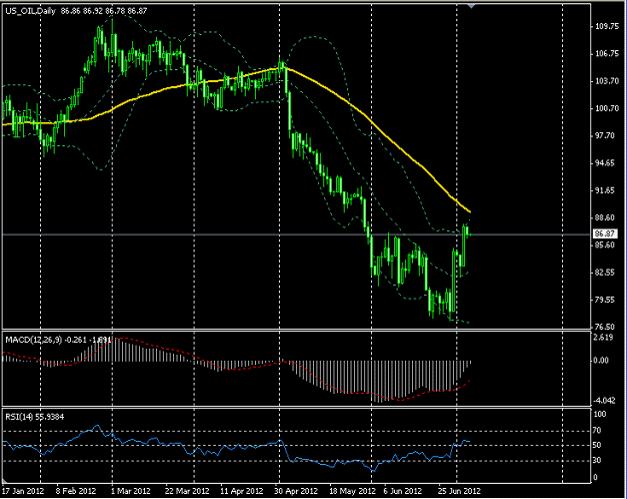The height and width of the screenshot is (499, 627).
Task: Click the -4.042 MACD scale value
Action: coord(604,400)
